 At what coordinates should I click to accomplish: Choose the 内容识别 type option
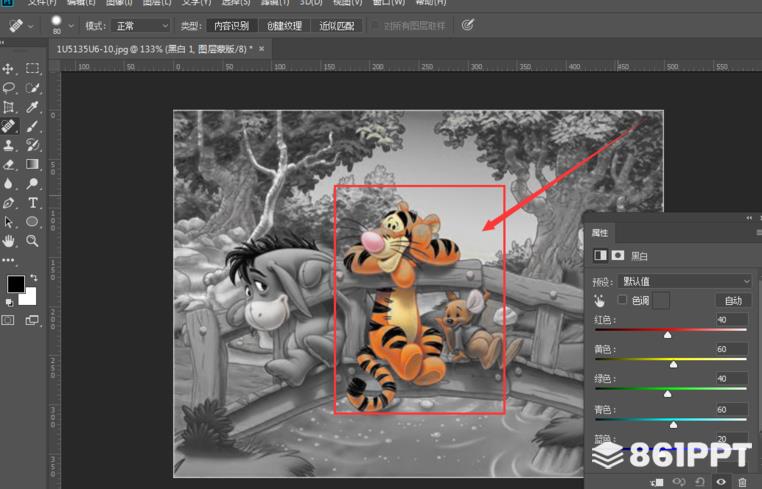pos(231,26)
